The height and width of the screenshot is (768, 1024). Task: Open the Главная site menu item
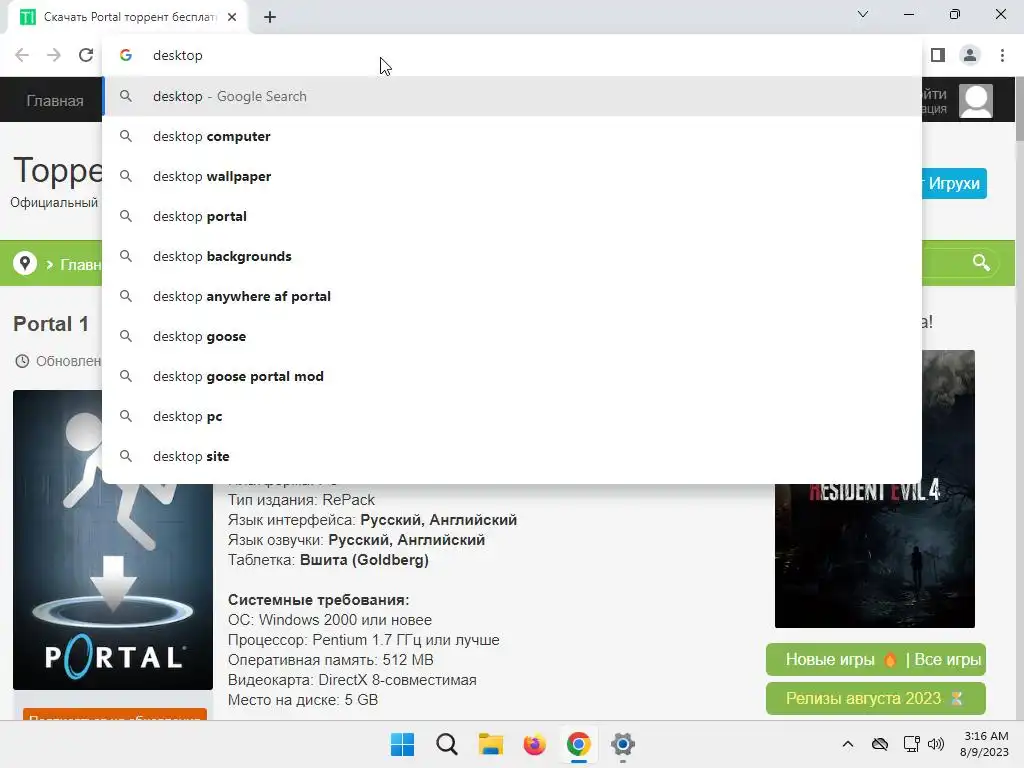[55, 101]
